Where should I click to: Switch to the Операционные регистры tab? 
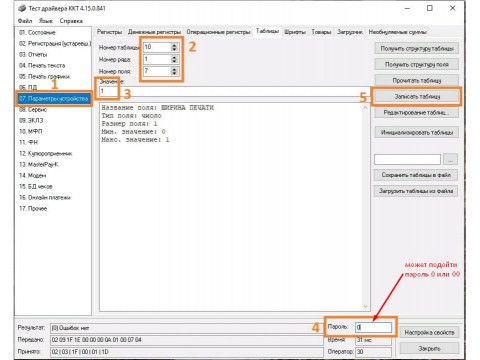pyautogui.click(x=218, y=32)
